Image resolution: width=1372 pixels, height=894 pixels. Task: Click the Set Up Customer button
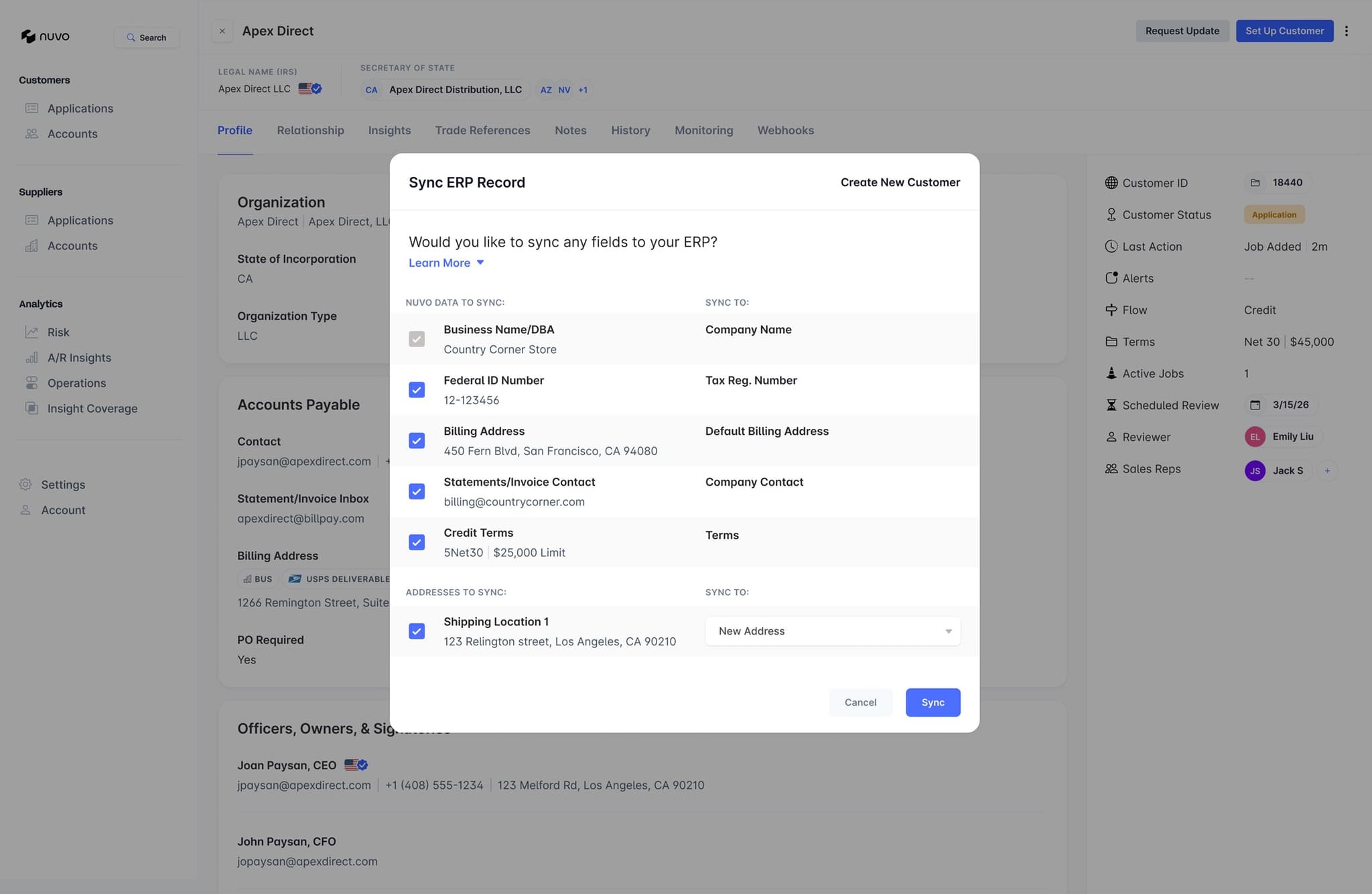(1284, 31)
